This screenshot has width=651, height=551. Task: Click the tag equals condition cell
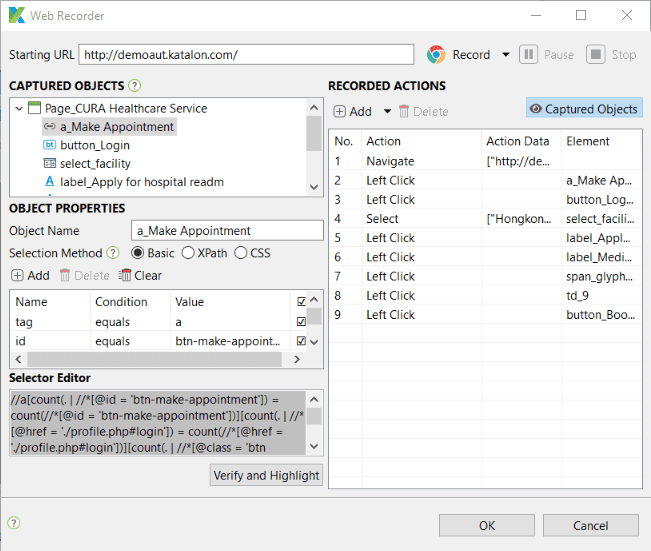point(130,322)
